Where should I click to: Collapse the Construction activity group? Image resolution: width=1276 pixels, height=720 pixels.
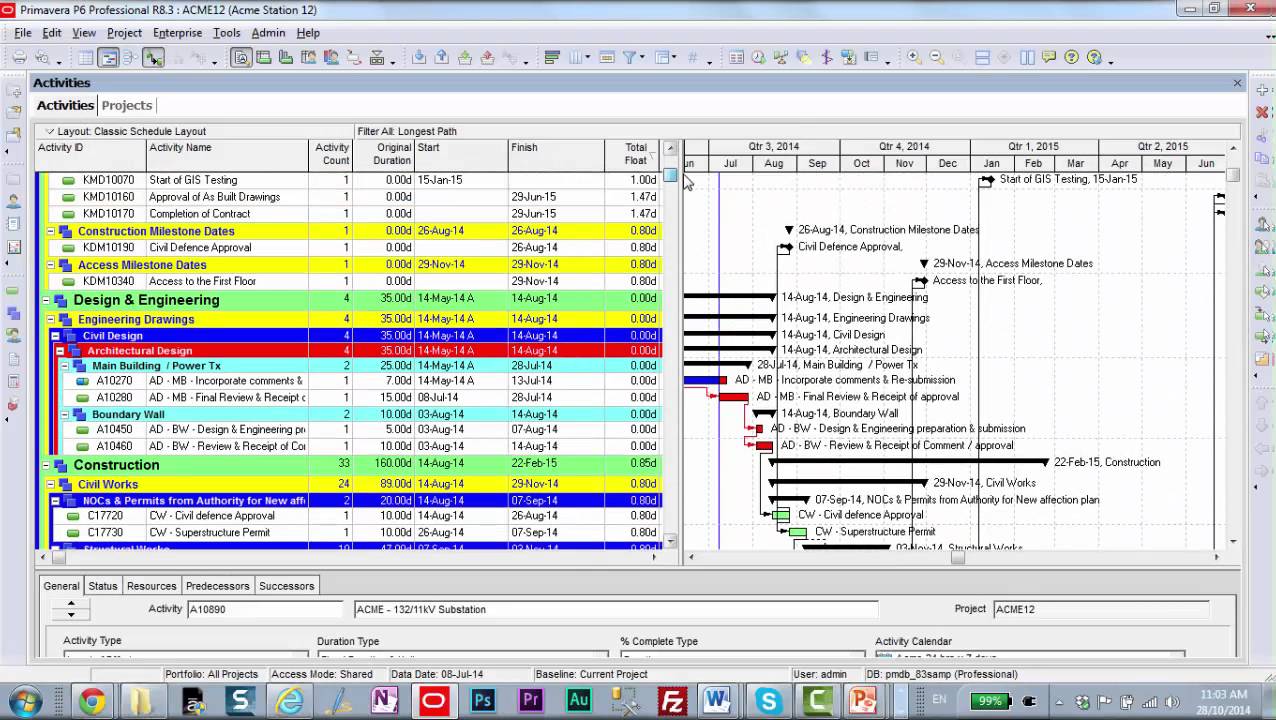click(x=48, y=464)
